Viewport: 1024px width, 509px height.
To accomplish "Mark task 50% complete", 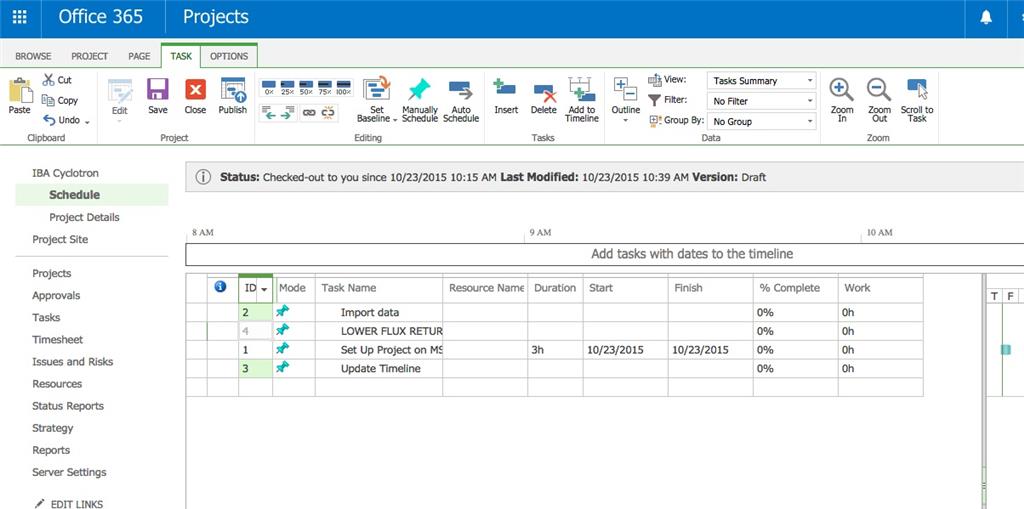I will (x=306, y=88).
